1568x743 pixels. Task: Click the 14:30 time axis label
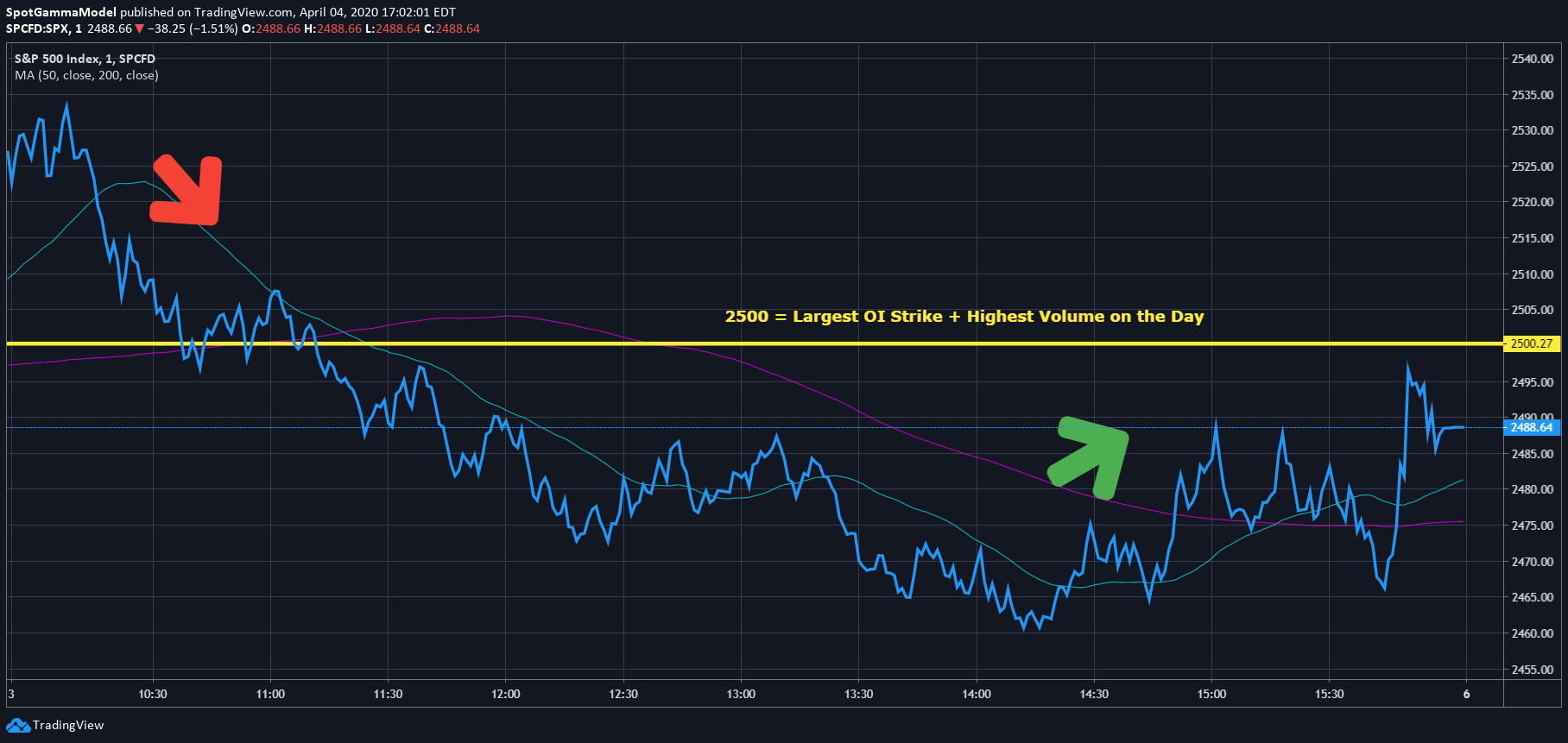tap(1094, 694)
